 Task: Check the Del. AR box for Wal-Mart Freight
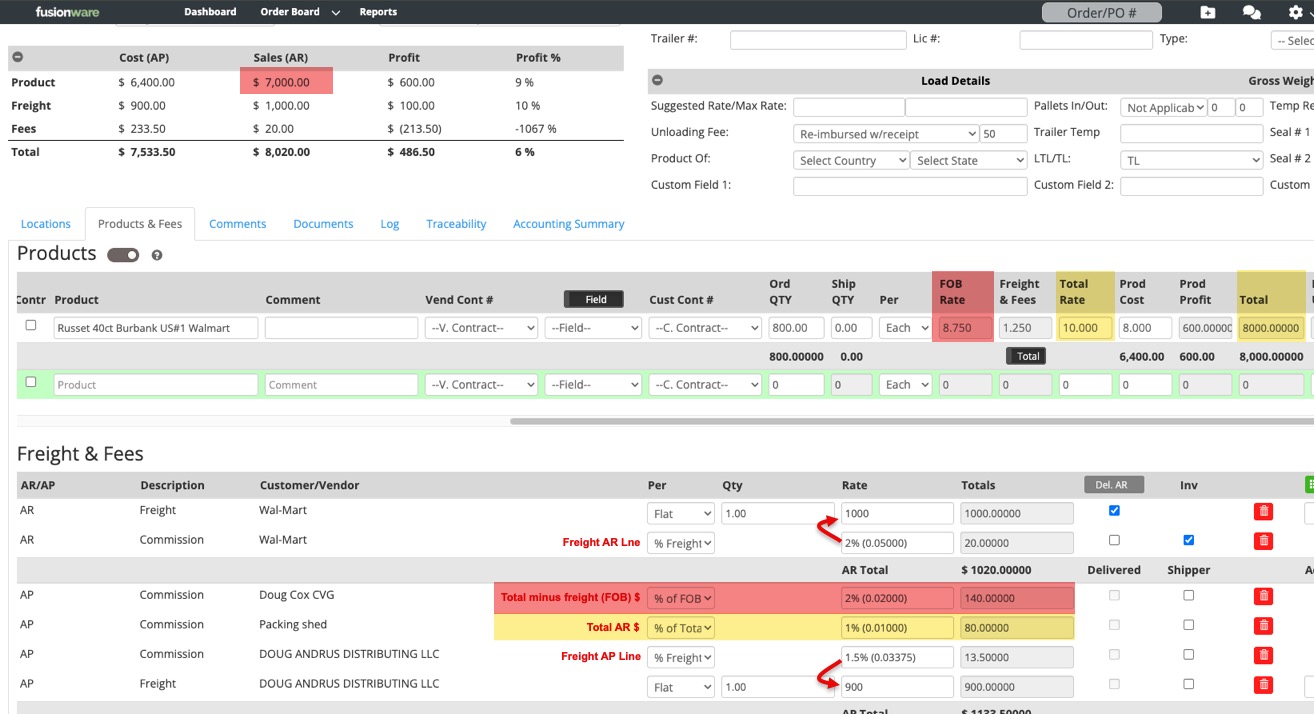(x=1114, y=511)
